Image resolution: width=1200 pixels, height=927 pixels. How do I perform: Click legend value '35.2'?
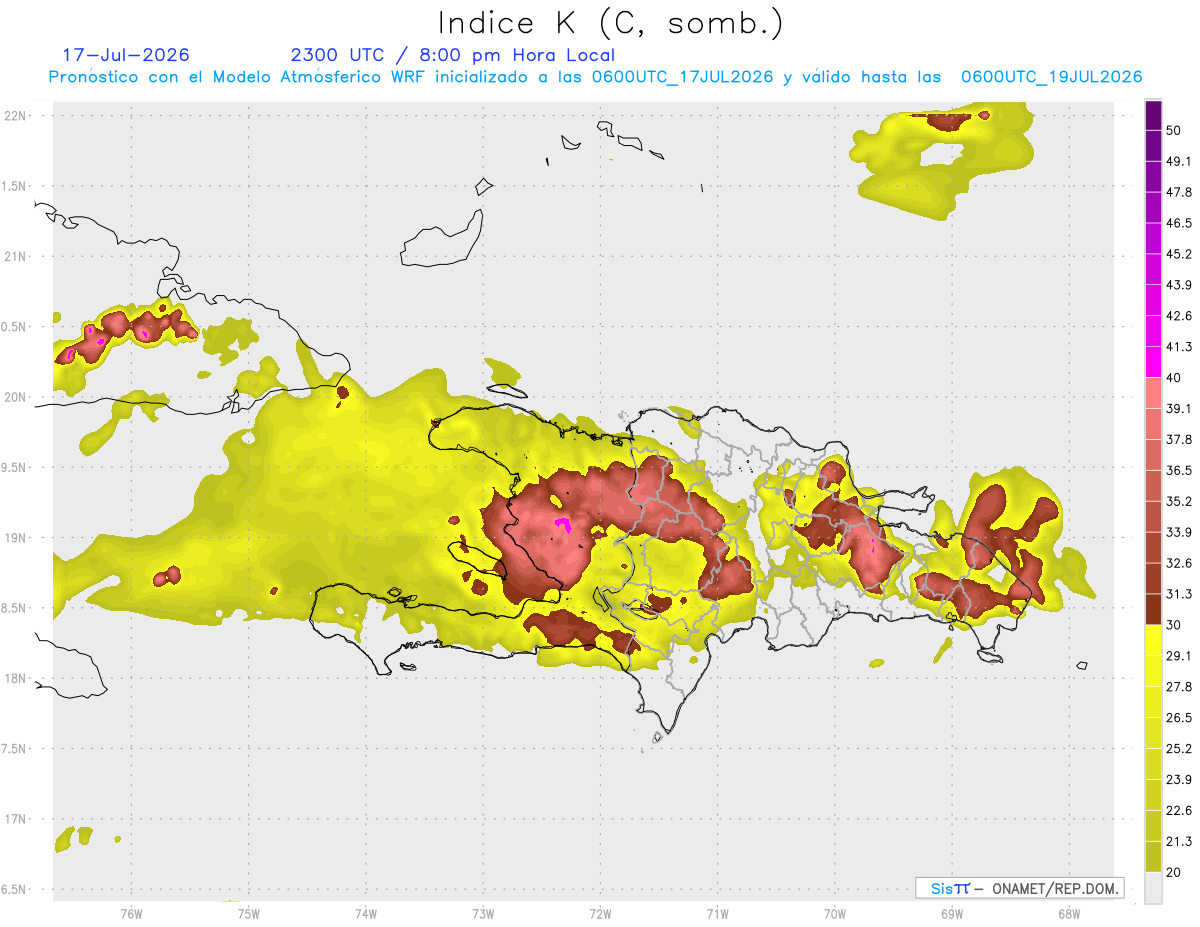click(1179, 501)
